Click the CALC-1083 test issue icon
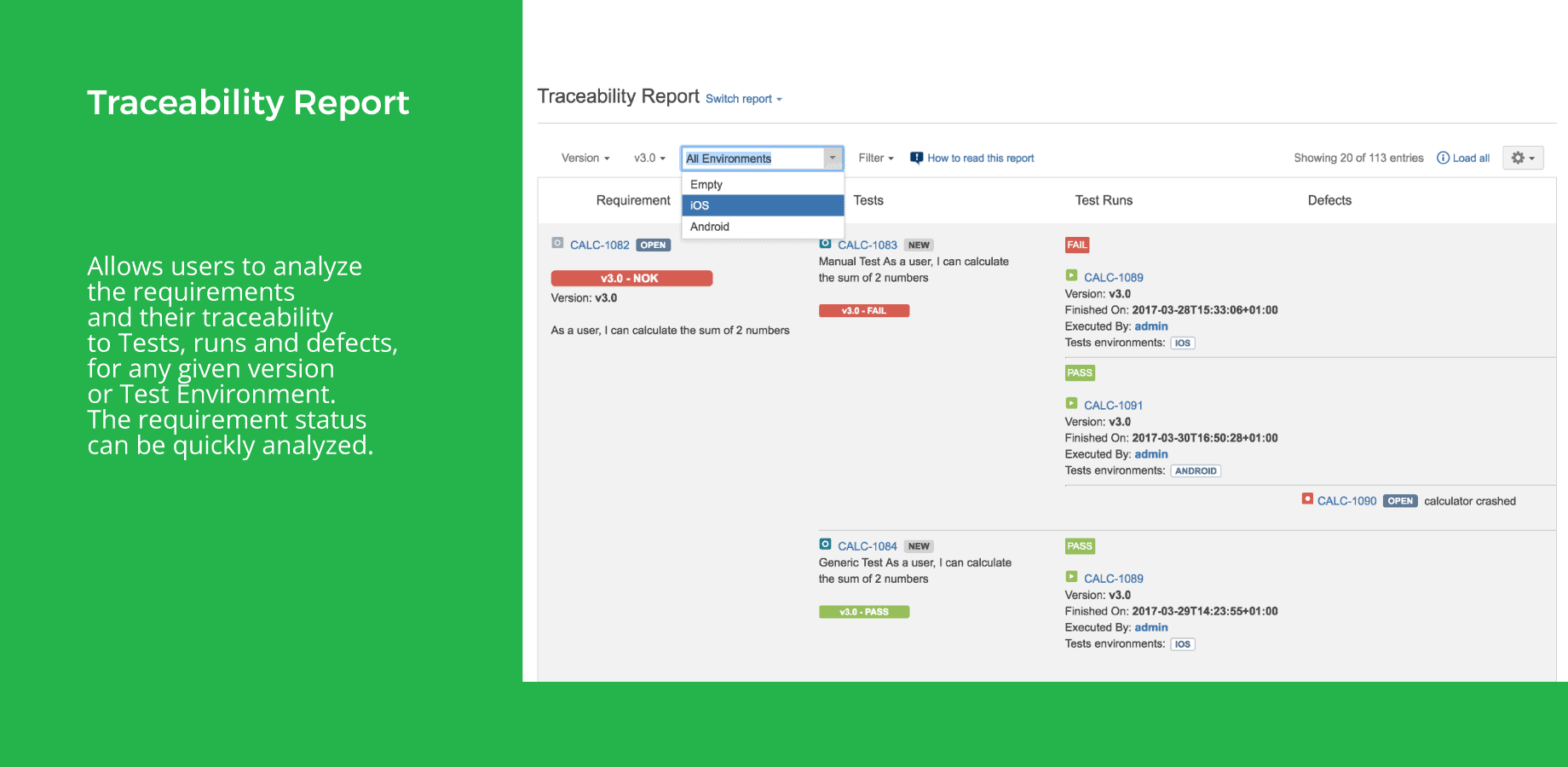 (x=824, y=245)
